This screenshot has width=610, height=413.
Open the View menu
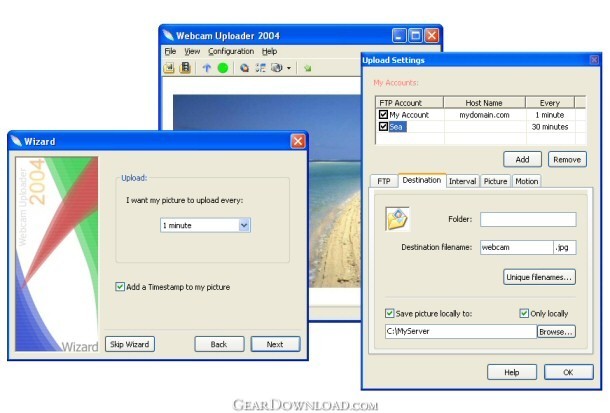(192, 51)
